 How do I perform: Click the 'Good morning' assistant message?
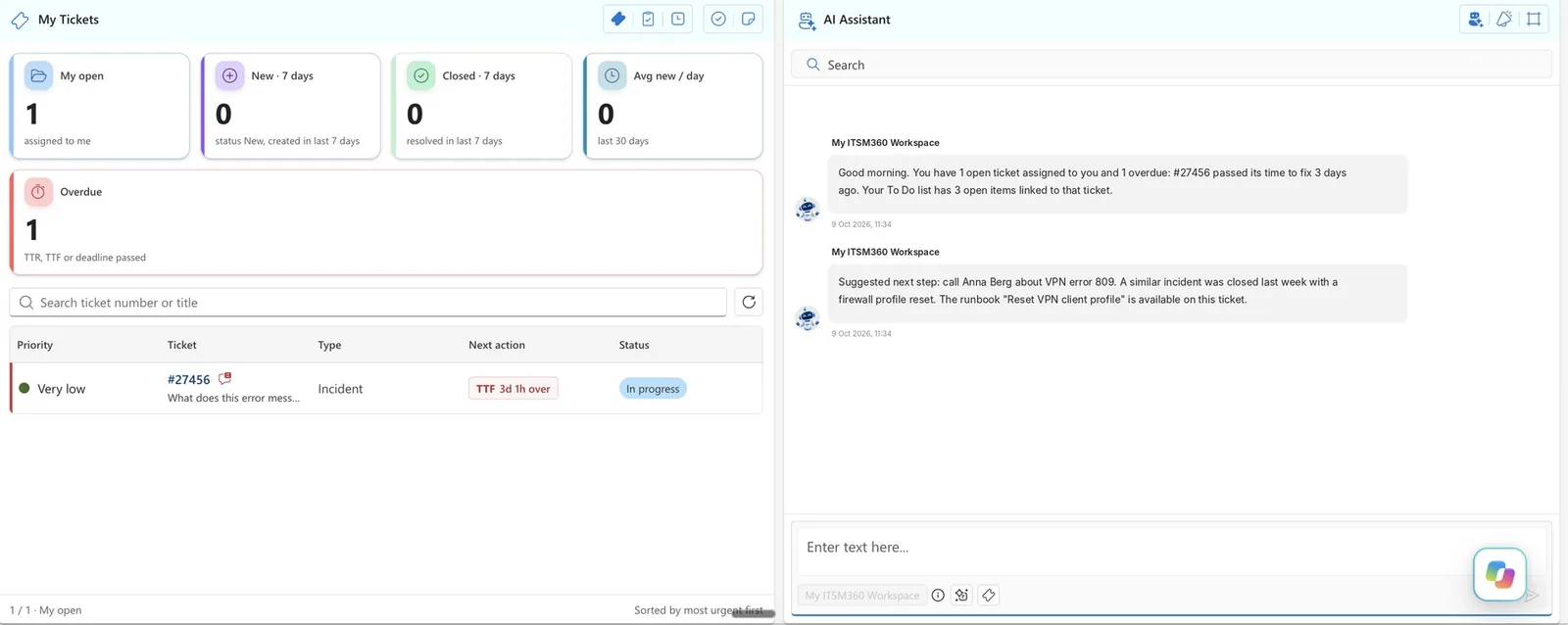[1117, 182]
